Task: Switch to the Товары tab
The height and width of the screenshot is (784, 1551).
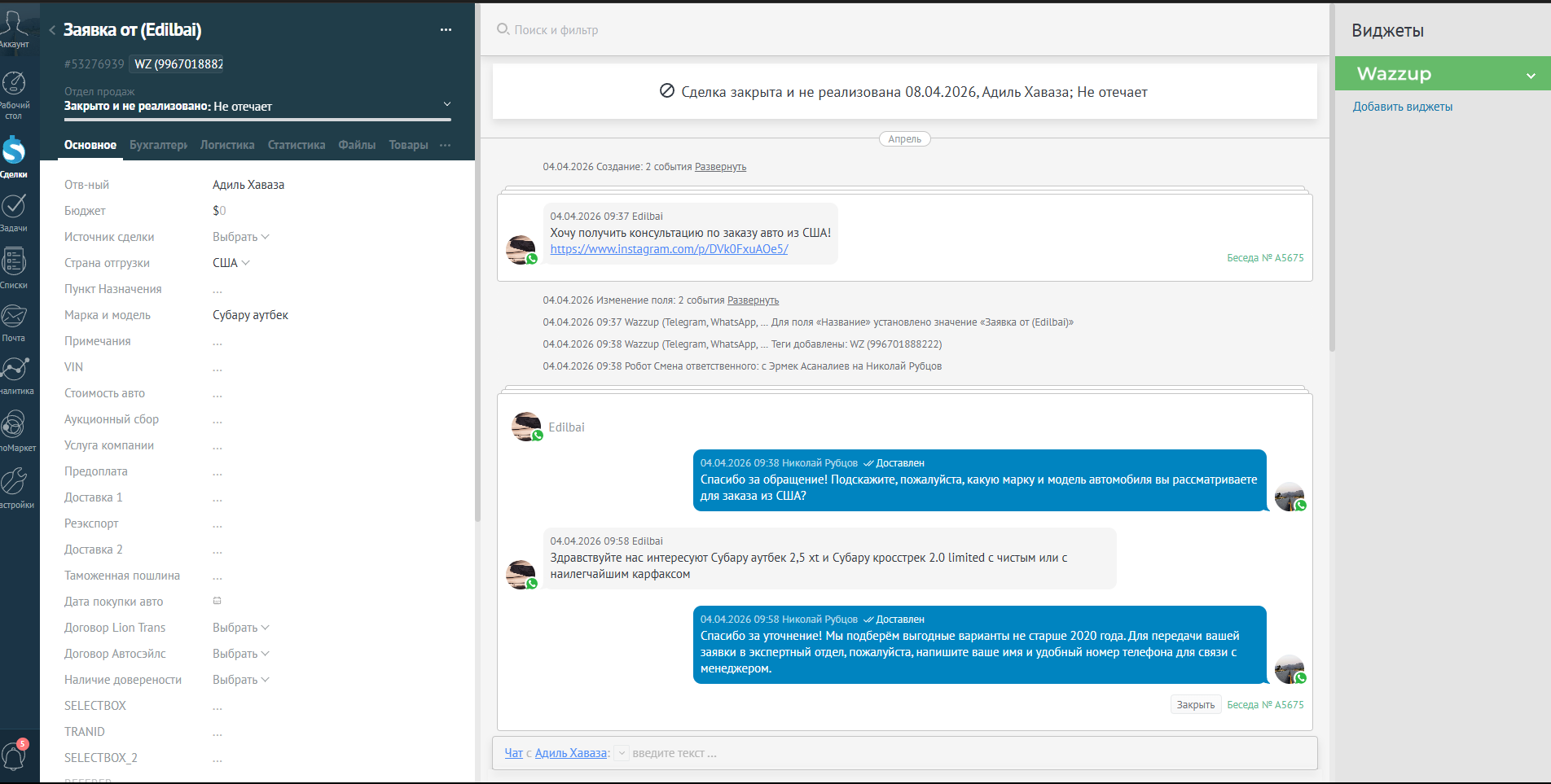Action: 408,145
